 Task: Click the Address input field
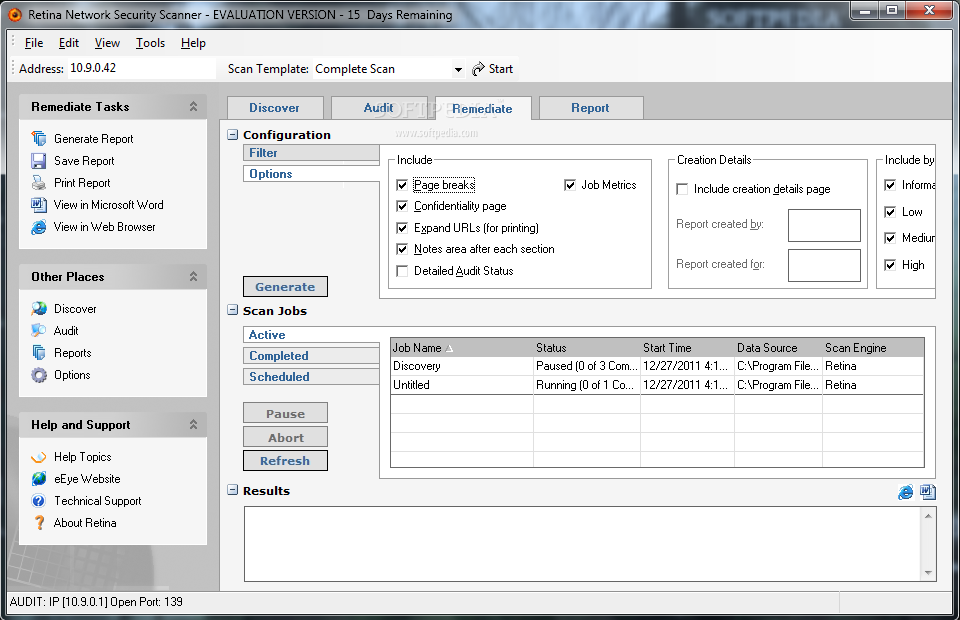coord(141,68)
